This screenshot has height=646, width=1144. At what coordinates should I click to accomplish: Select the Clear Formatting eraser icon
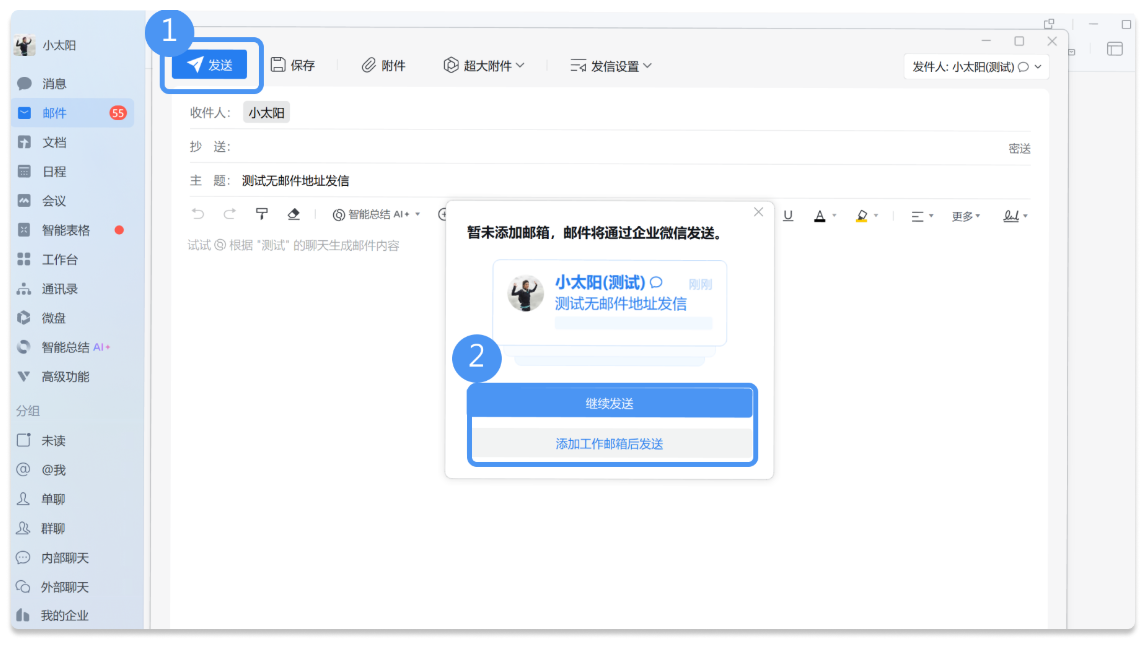[x=293, y=214]
